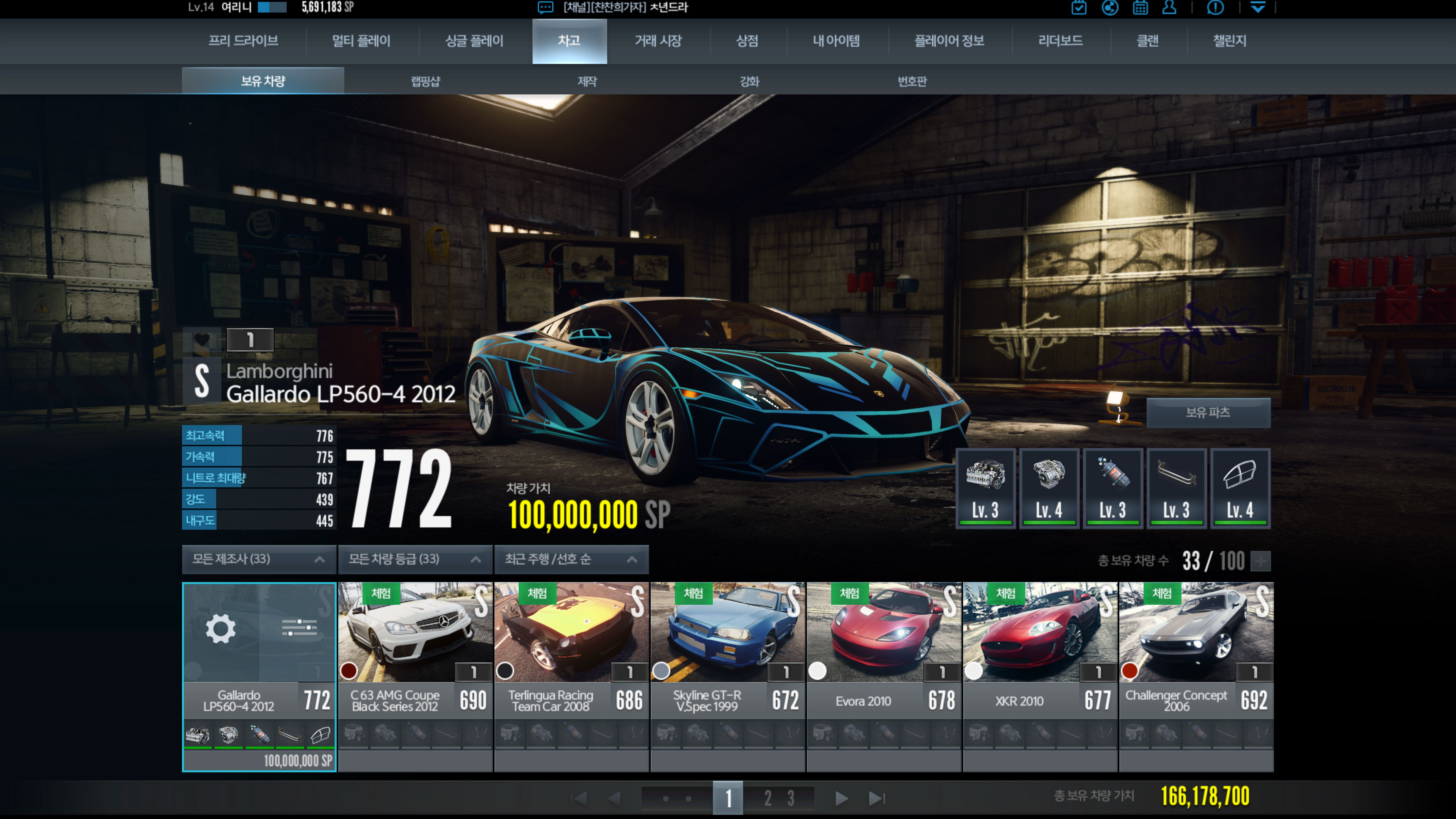
Task: Click the gear settings icon on the Gallardo card
Action: click(x=220, y=629)
